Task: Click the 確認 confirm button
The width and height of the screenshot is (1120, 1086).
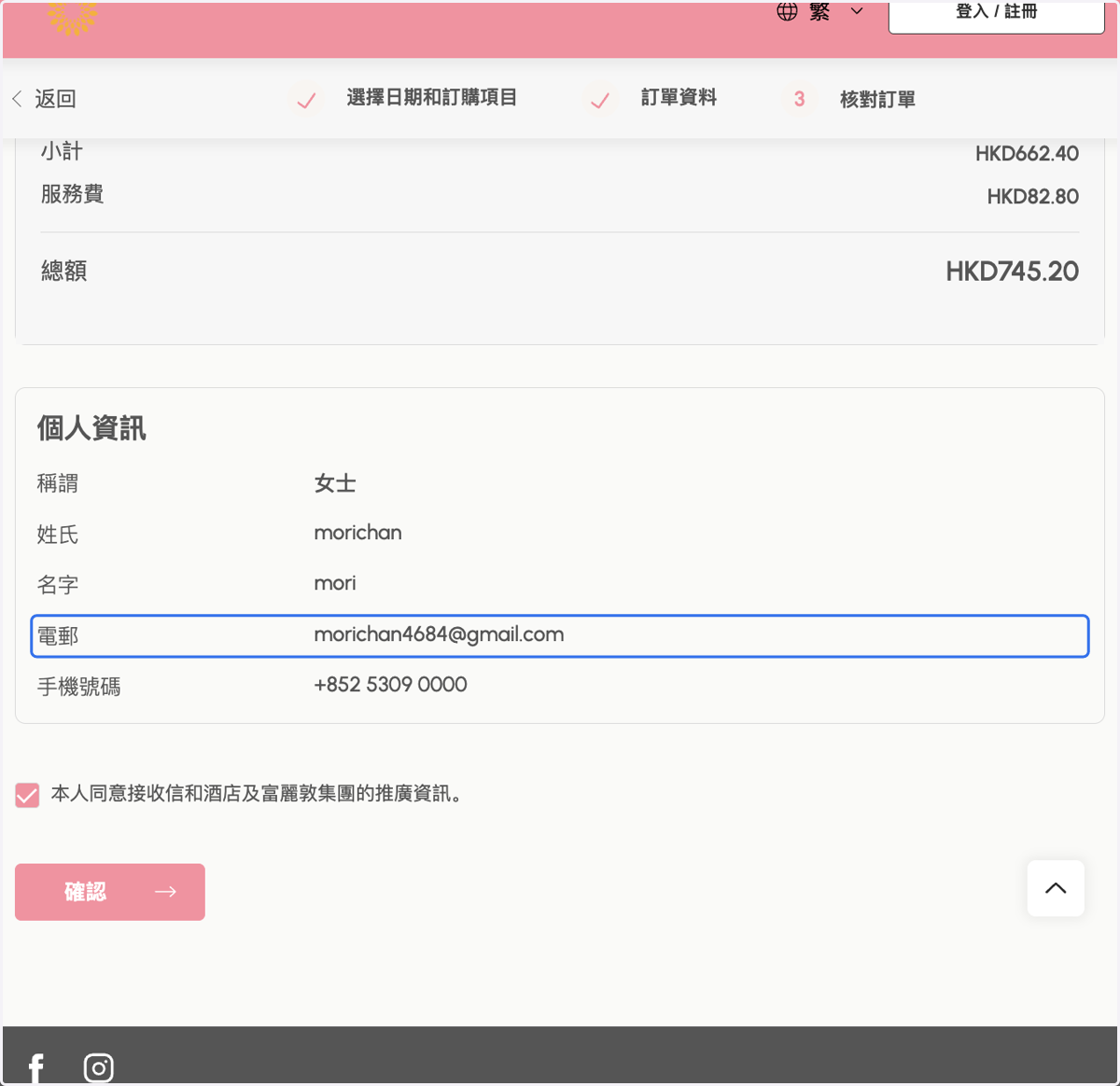Action: (x=110, y=892)
